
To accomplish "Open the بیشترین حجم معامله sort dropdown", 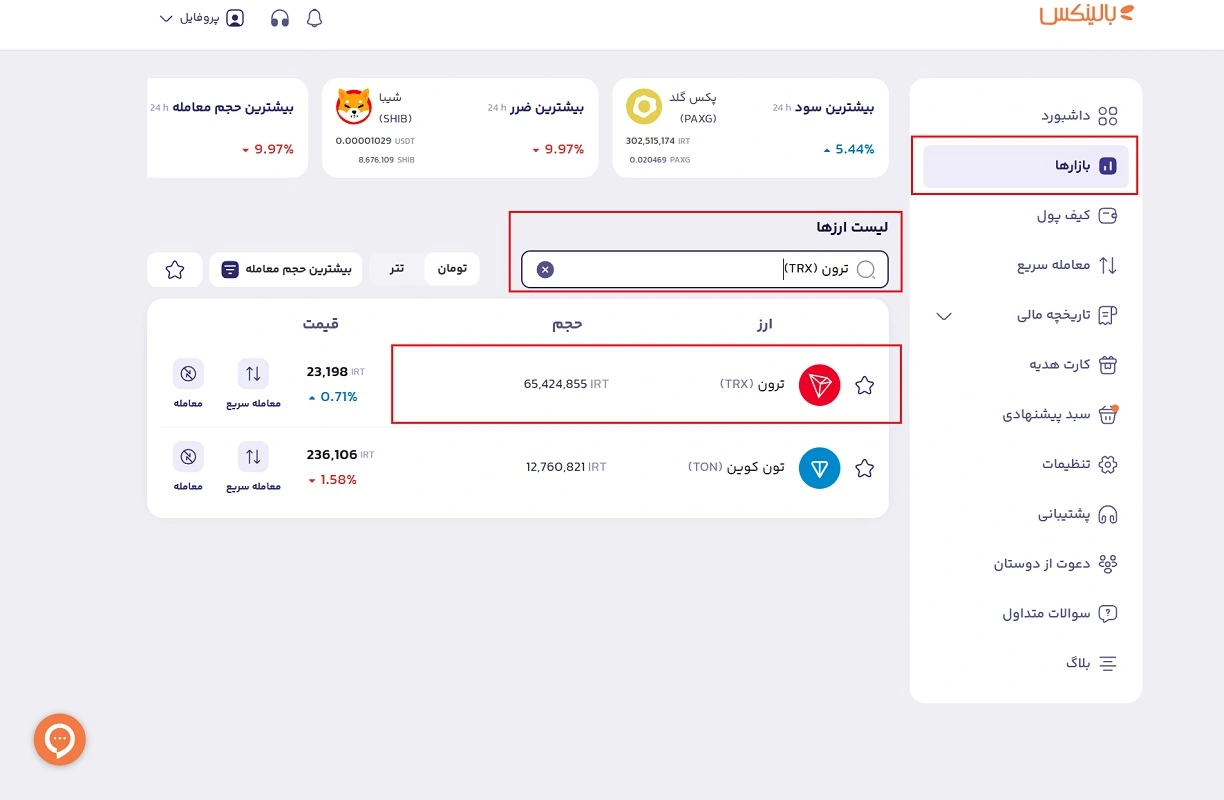I will point(285,269).
